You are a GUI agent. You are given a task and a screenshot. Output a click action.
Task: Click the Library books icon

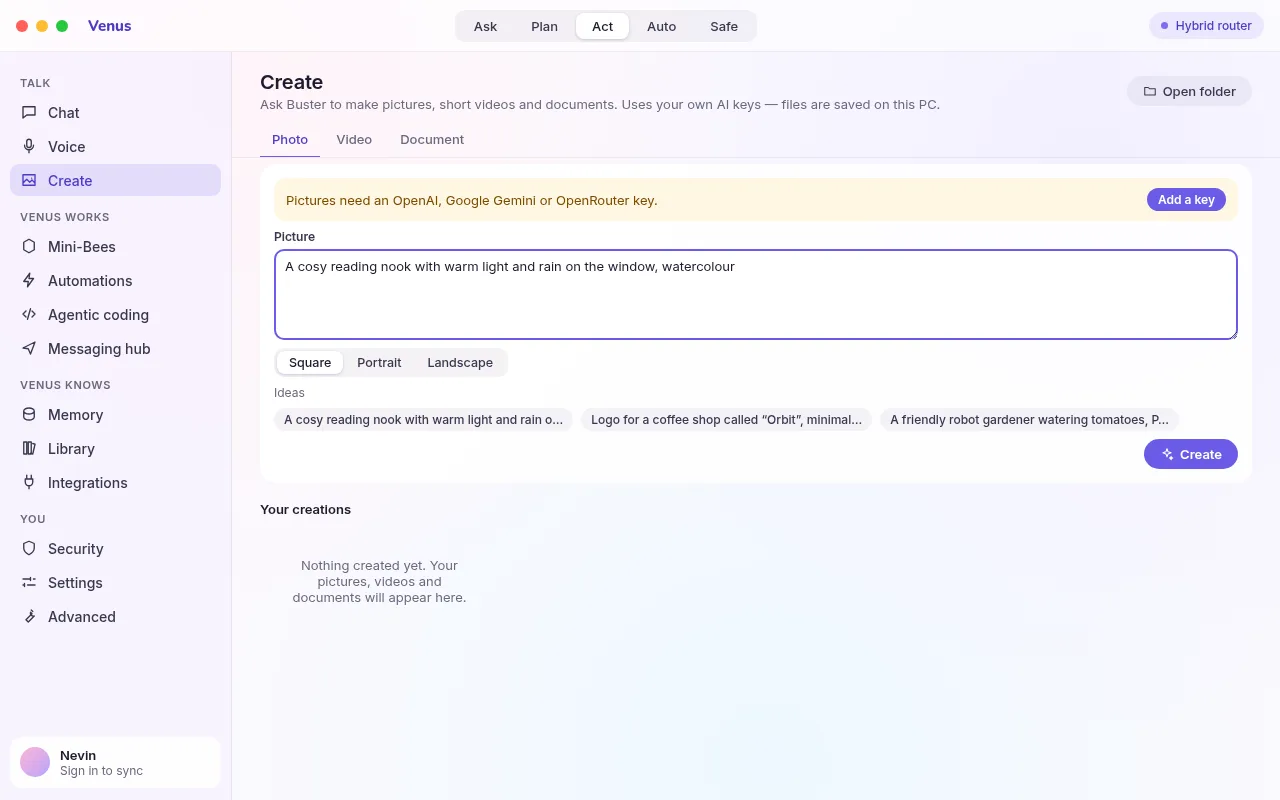29,449
